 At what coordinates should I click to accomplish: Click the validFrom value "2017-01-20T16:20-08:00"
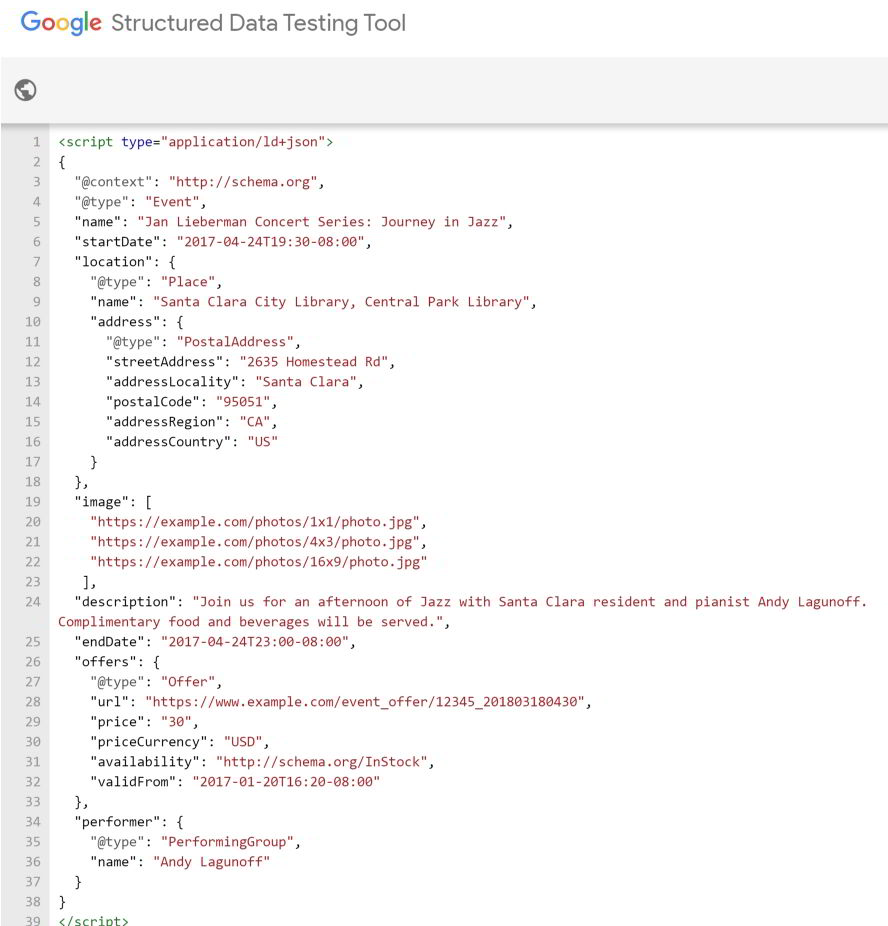coord(286,782)
